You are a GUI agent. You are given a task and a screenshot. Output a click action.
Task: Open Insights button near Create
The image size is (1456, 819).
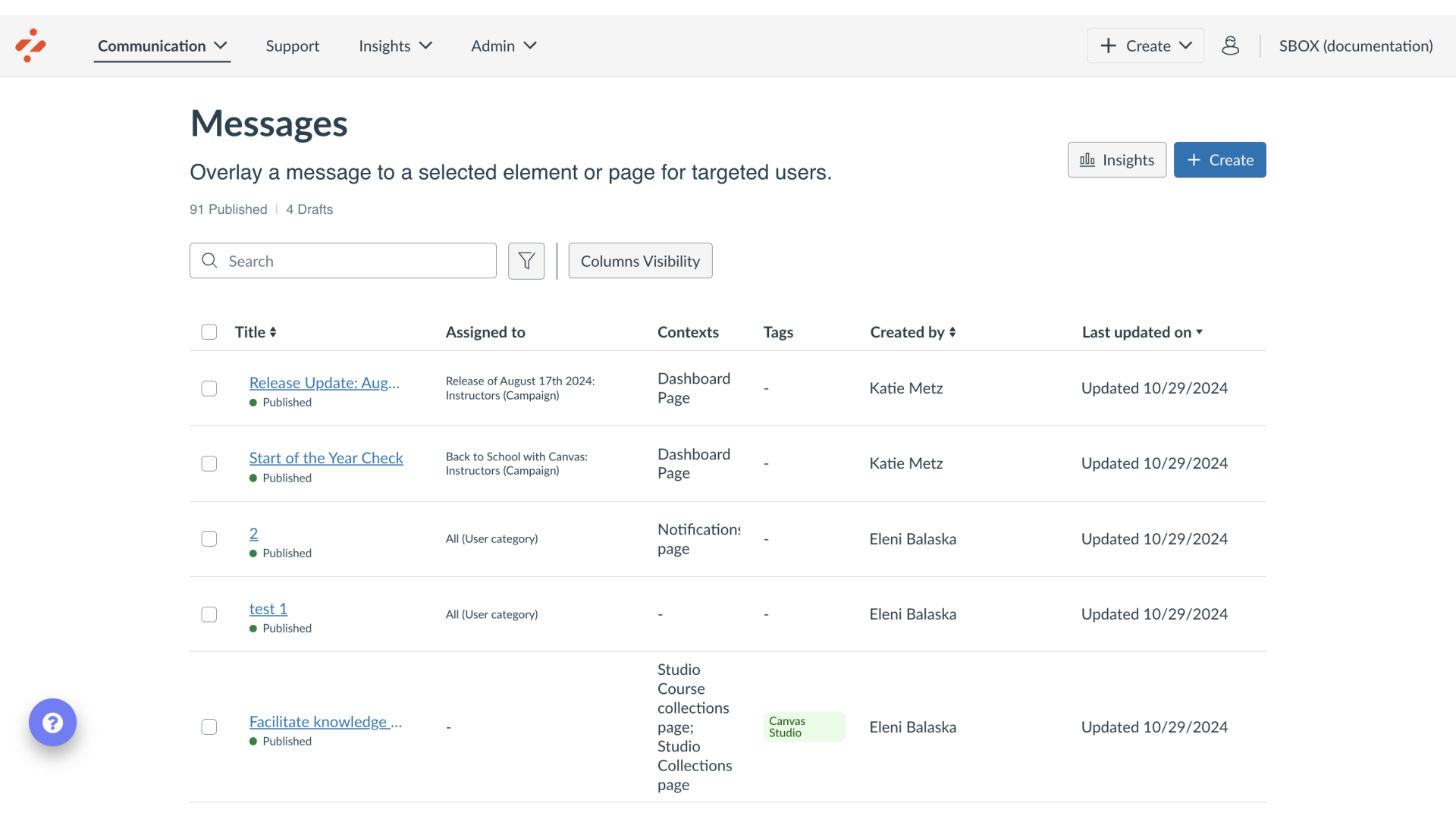tap(1117, 160)
